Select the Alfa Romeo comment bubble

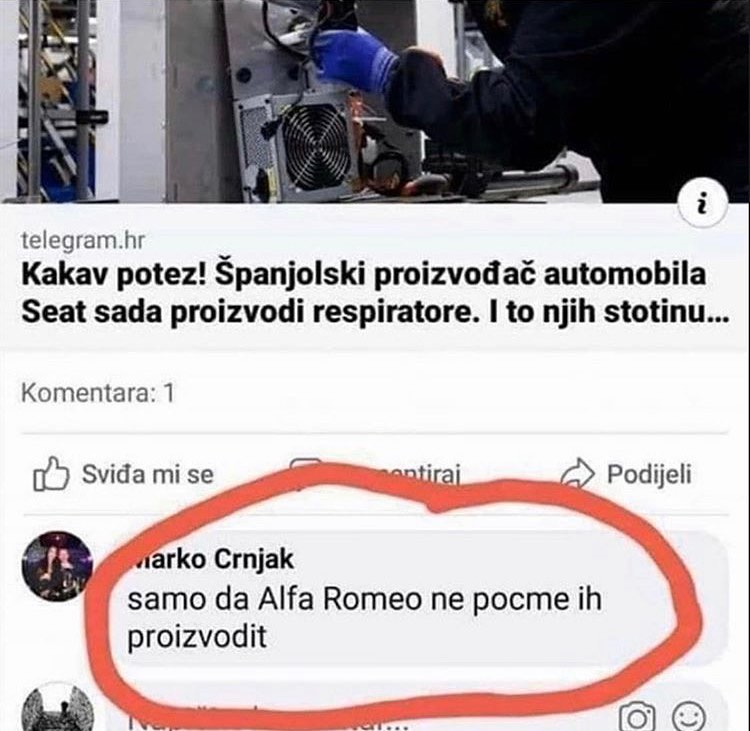point(421,598)
